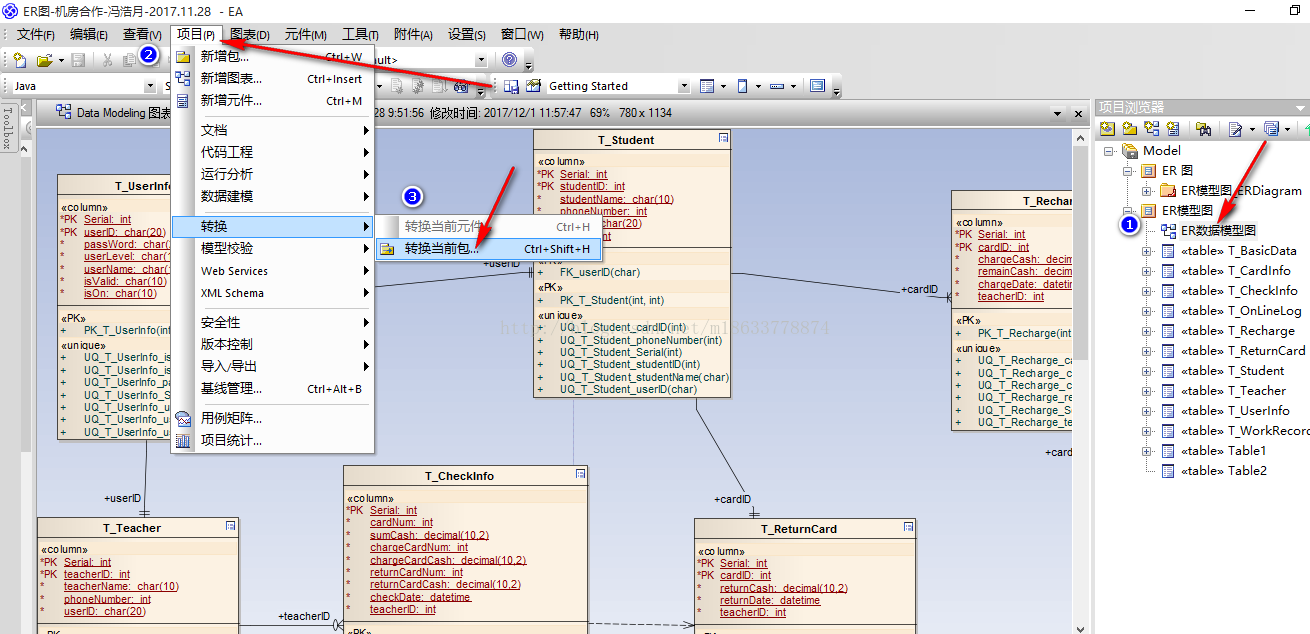1310x634 pixels.
Task: Click the round Help icon in top toolbar
Action: [510, 60]
